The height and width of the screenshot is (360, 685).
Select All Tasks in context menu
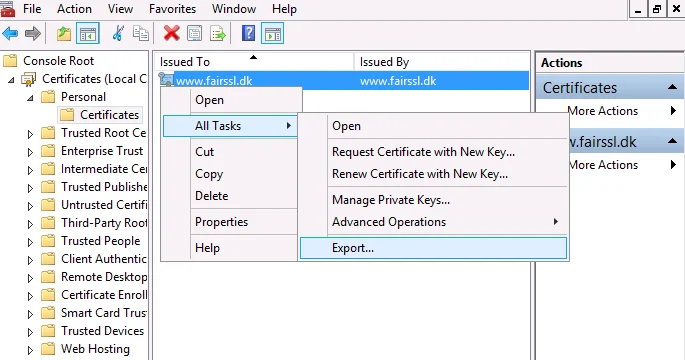point(230,126)
